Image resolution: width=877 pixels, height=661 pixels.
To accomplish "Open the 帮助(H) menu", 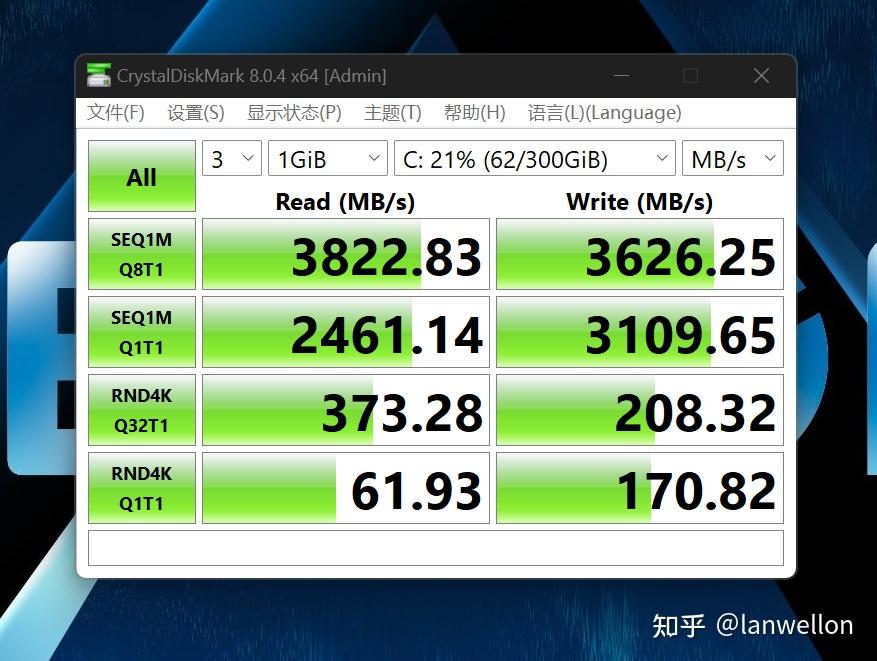I will click(474, 113).
